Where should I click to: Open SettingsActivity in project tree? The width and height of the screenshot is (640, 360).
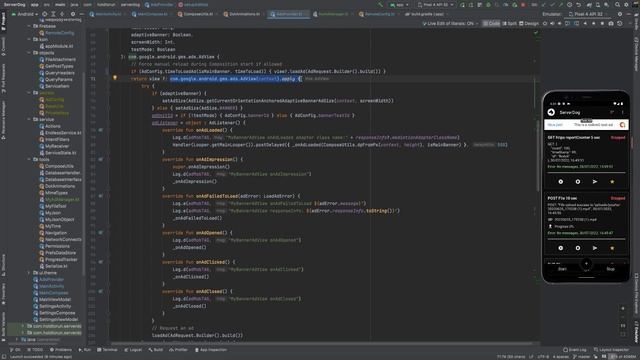(52, 306)
